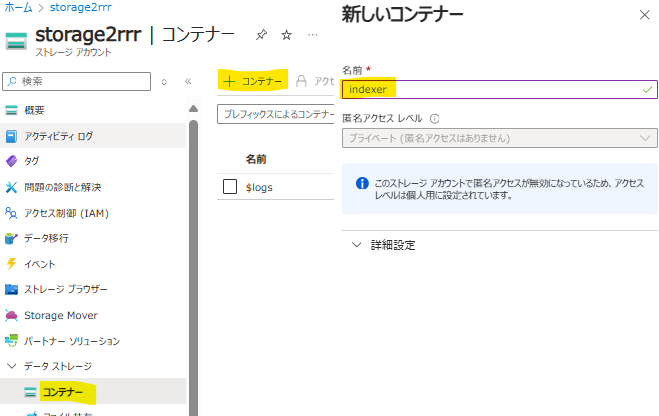Open the $logs container

[259, 187]
